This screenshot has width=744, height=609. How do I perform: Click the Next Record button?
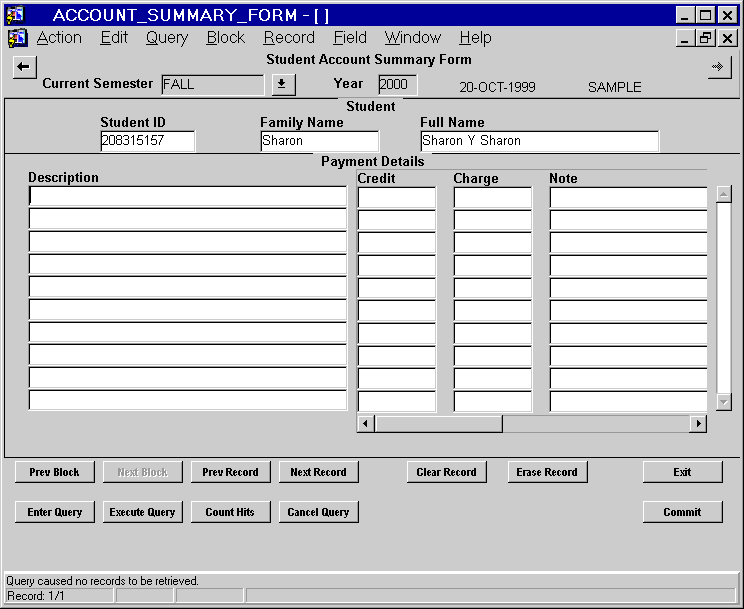(x=318, y=472)
